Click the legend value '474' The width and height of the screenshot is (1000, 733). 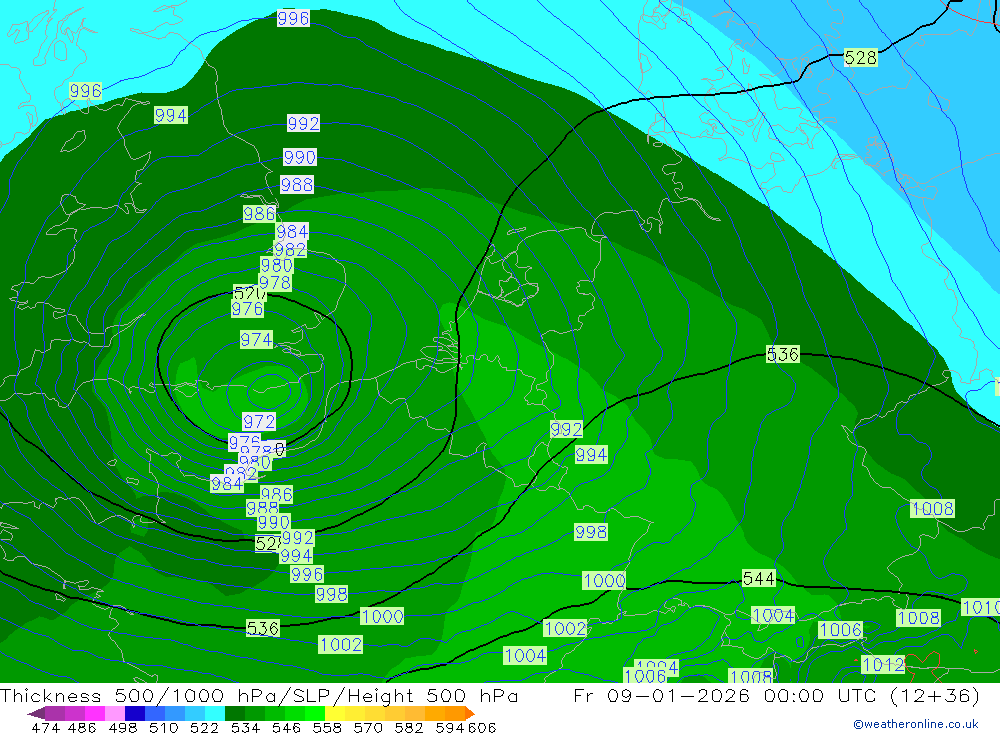pos(45,727)
